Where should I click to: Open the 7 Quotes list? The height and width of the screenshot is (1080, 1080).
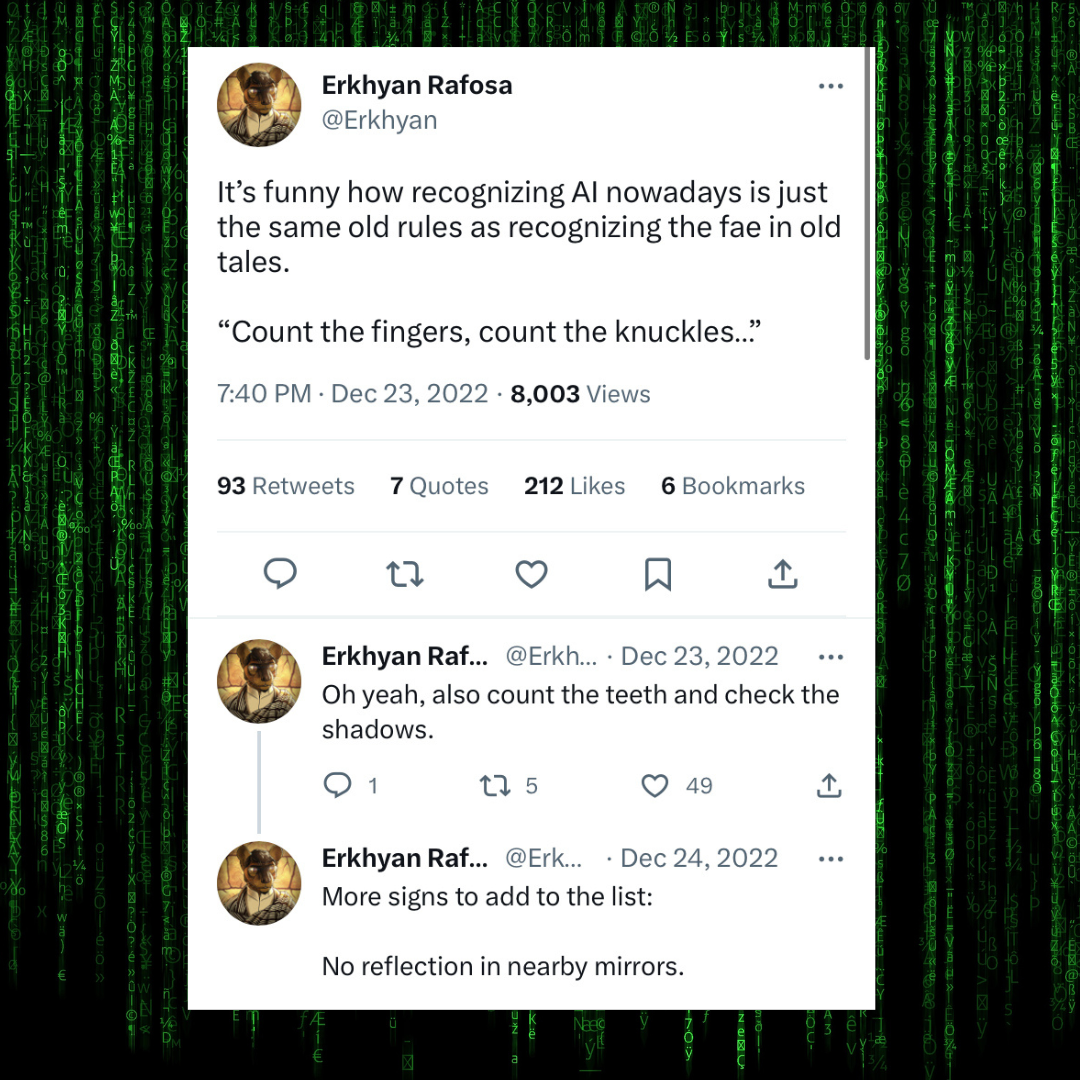(439, 486)
